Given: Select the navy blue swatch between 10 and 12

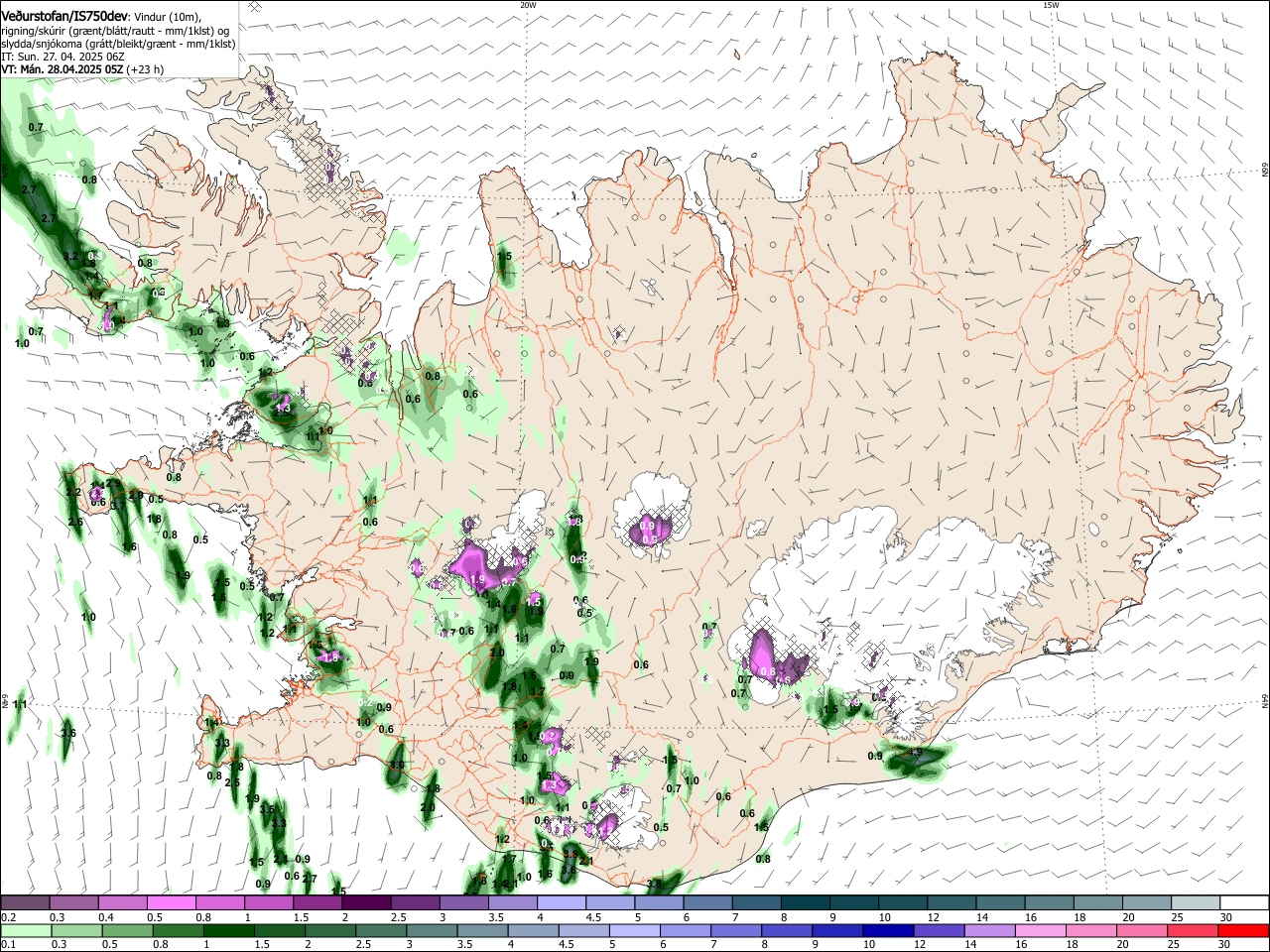Looking at the screenshot, I should [x=888, y=930].
